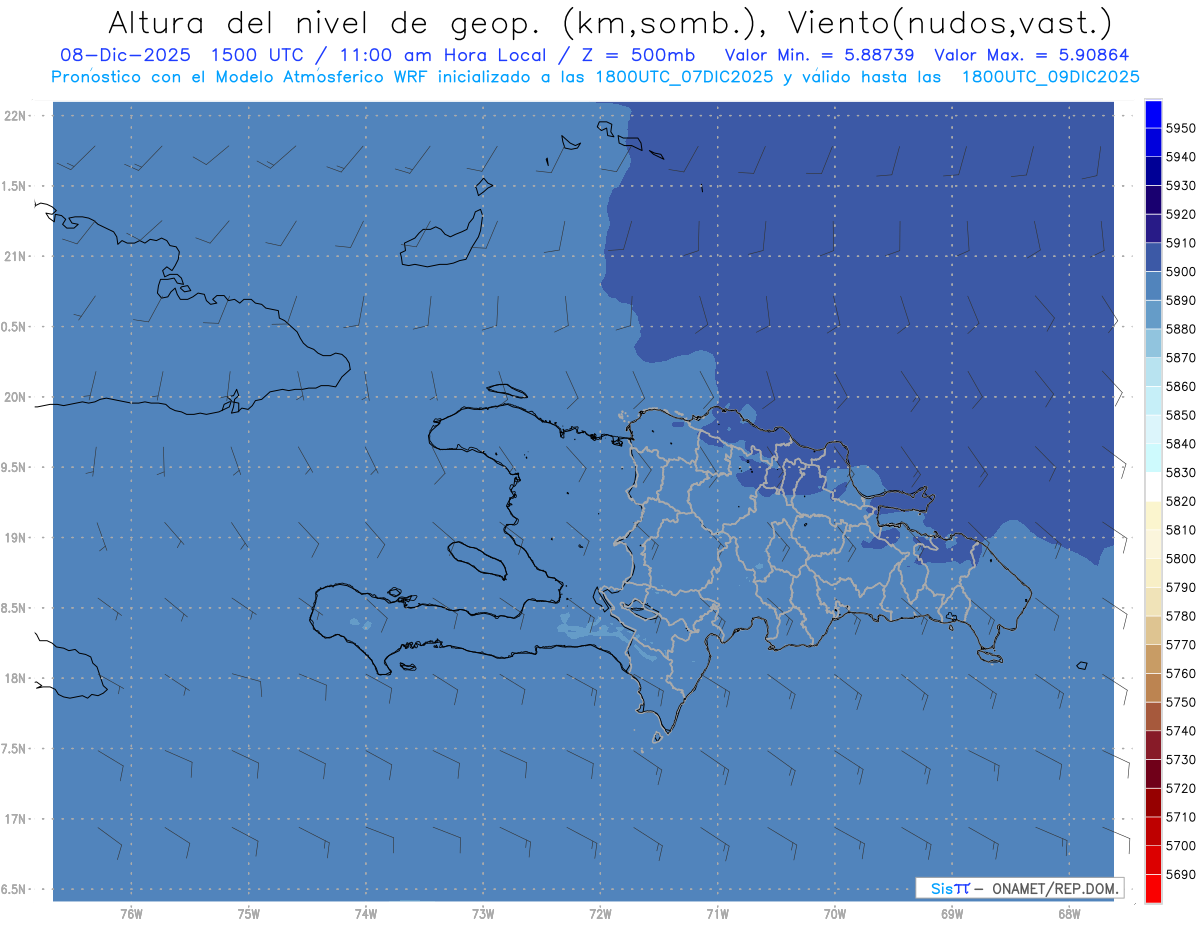Viewport: 1200px width, 927px height.
Task: Click the 73W longitude label
Action: (483, 914)
